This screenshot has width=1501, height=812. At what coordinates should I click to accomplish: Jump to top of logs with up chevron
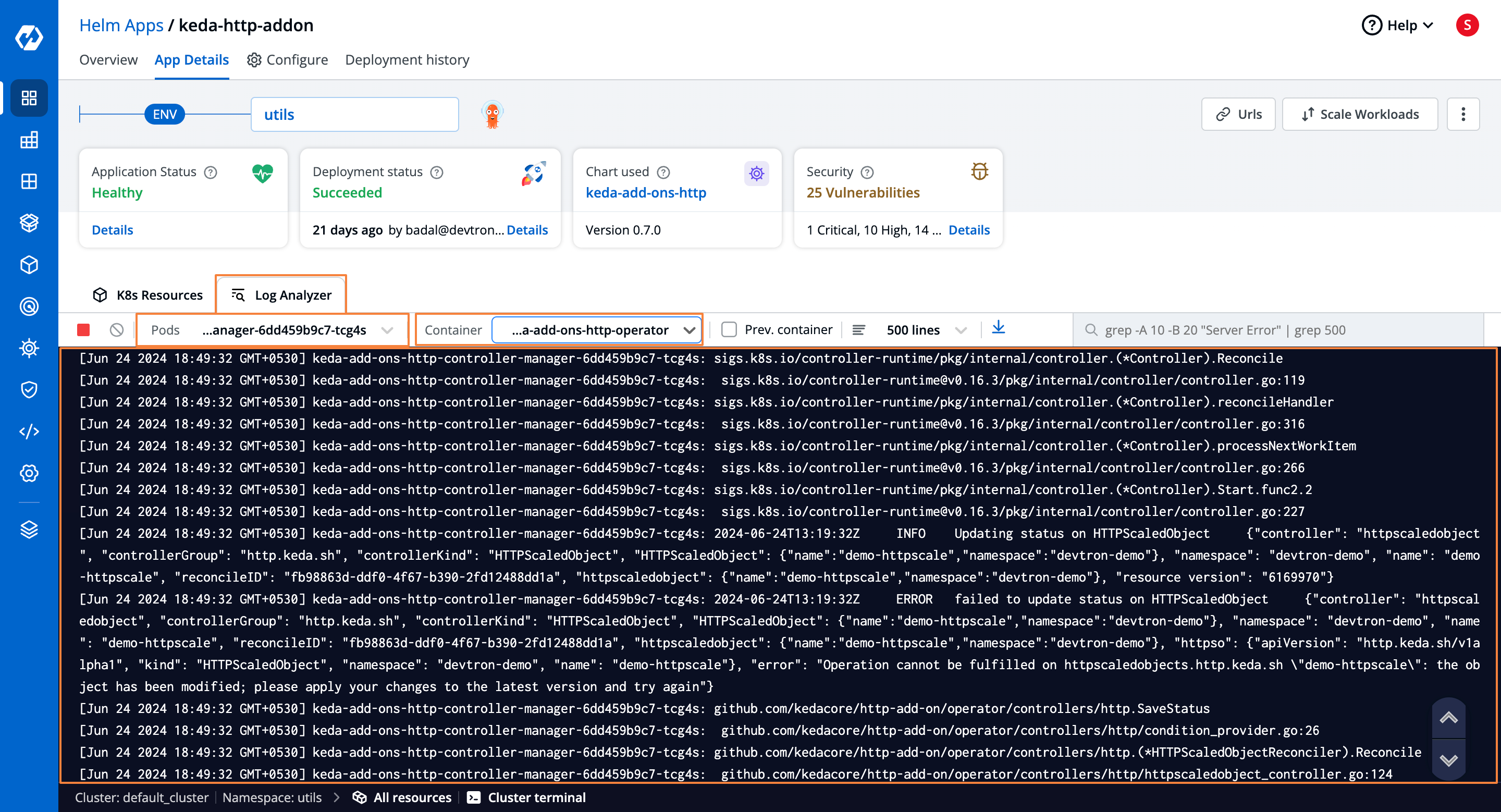tap(1448, 718)
